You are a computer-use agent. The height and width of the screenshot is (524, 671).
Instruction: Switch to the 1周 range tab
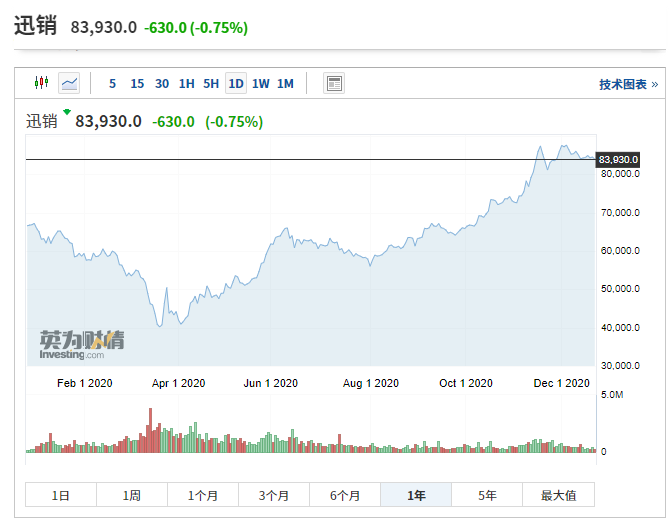(x=132, y=495)
